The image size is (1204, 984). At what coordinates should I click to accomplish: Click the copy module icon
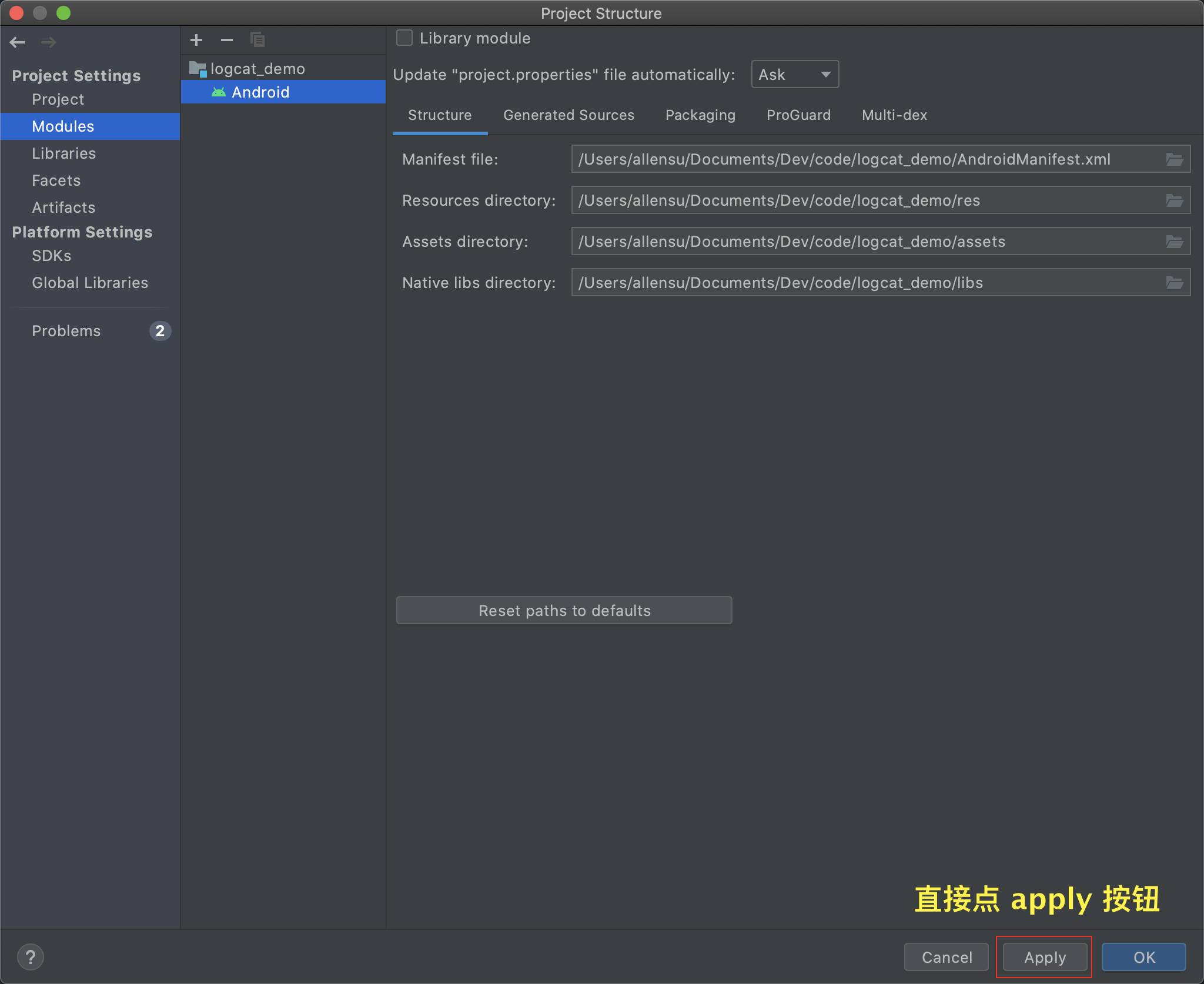(x=257, y=40)
